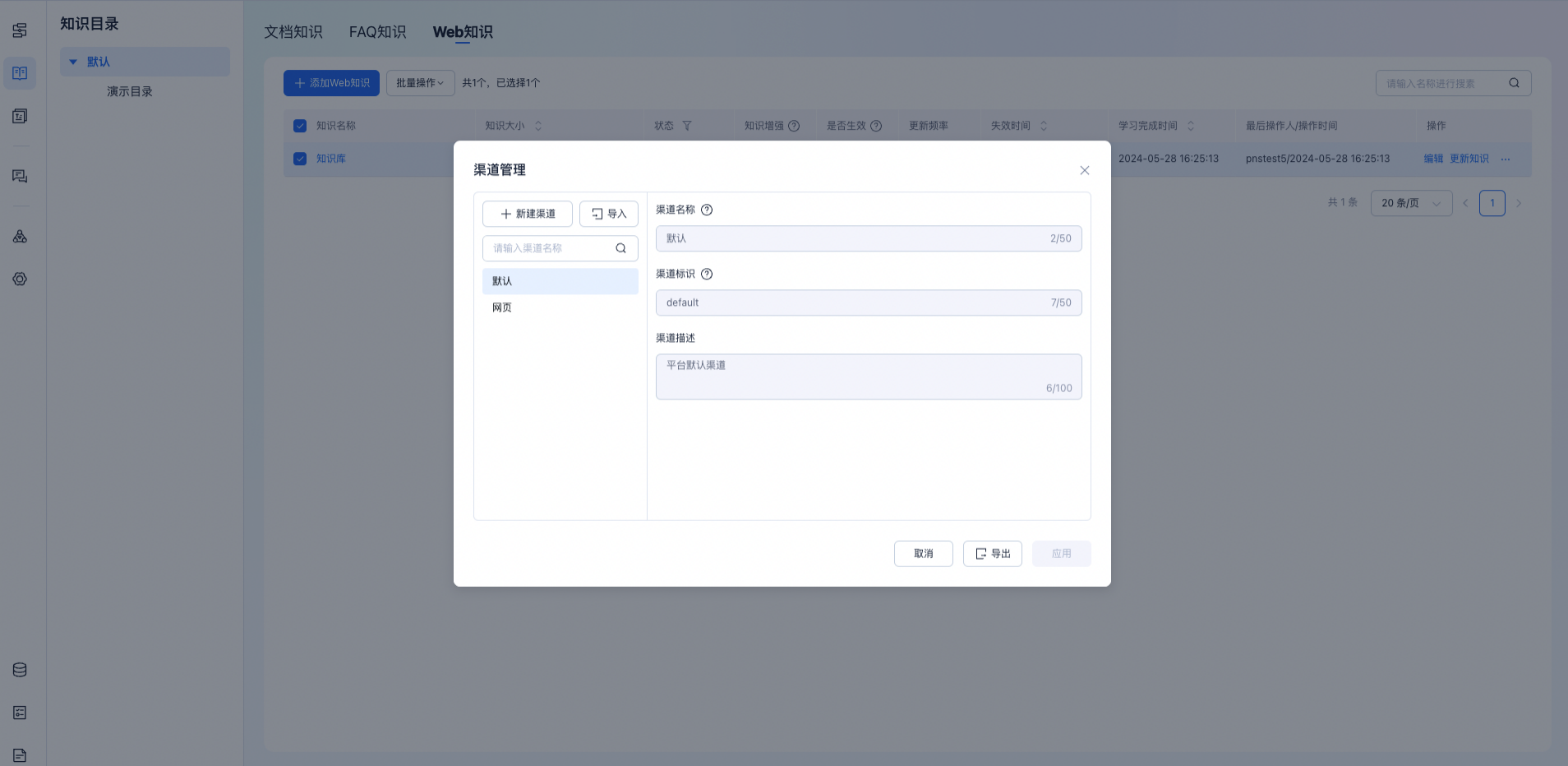Click 导出 button
1568x766 pixels.
993,554
